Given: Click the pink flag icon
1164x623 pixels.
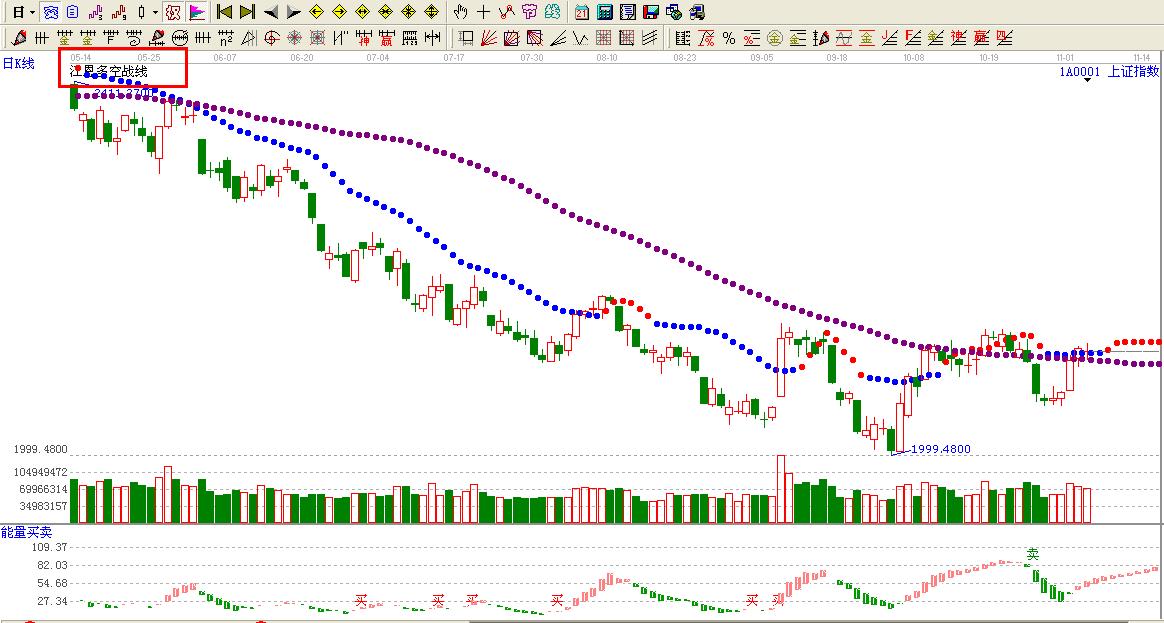Looking at the screenshot, I should coord(197,12).
